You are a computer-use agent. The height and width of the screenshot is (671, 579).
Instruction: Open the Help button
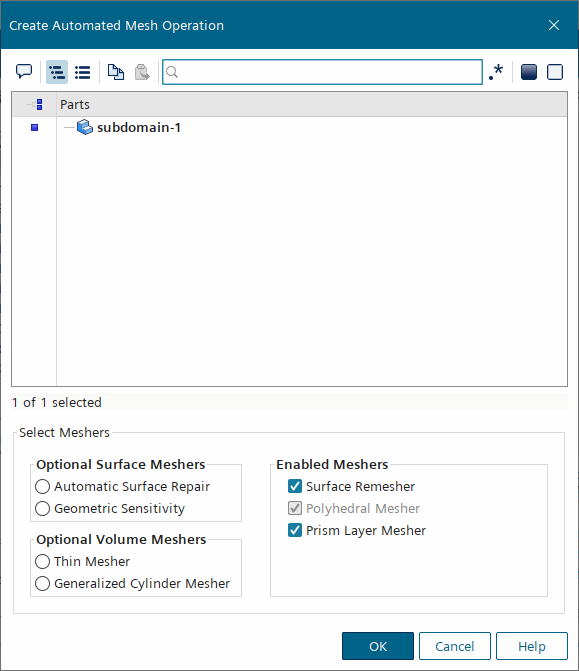pyautogui.click(x=532, y=646)
